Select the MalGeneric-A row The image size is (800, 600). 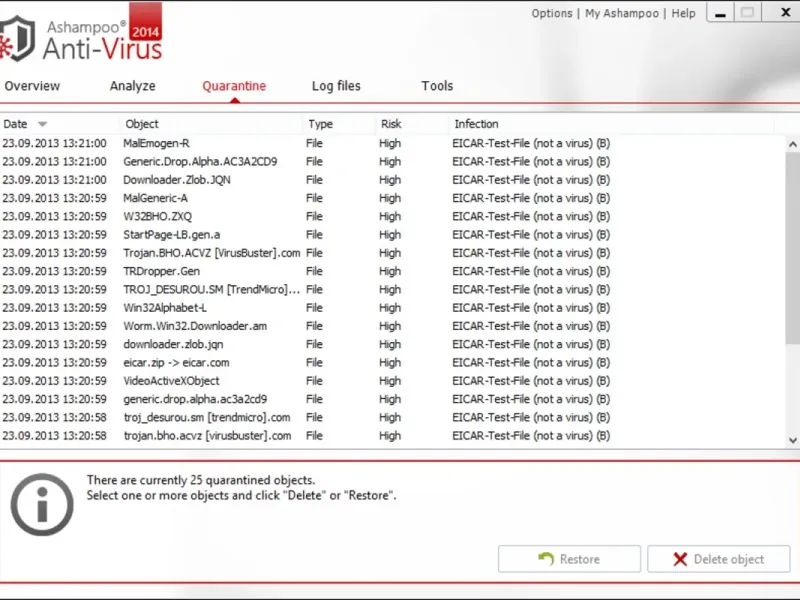pyautogui.click(x=393, y=198)
